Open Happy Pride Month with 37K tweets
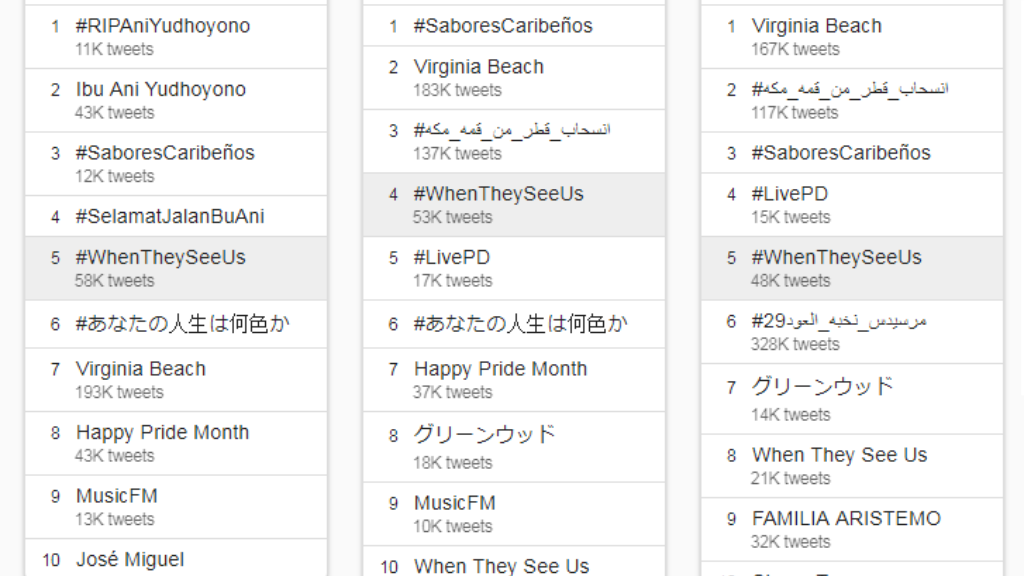The height and width of the screenshot is (576, 1024). coord(500,369)
